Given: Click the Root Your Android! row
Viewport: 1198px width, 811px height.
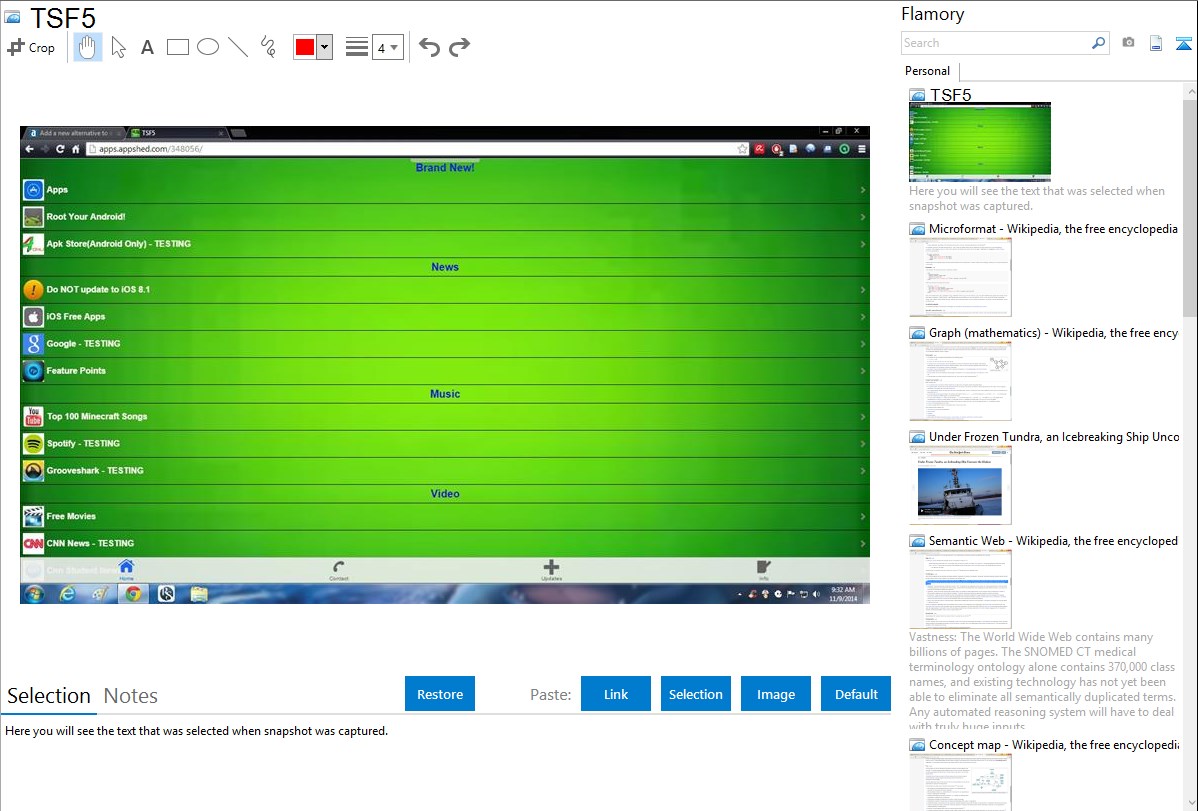Looking at the screenshot, I should pos(445,217).
